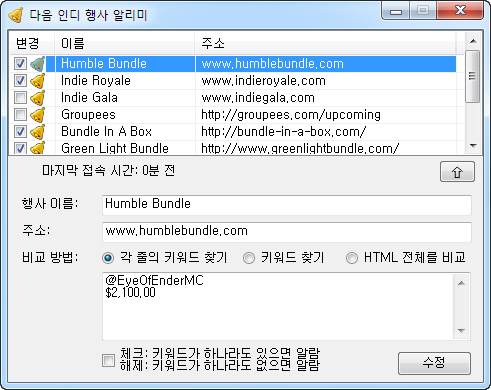
Task: Click the '마지막 접속 시간: 0분 전' text
Action: (x=108, y=171)
